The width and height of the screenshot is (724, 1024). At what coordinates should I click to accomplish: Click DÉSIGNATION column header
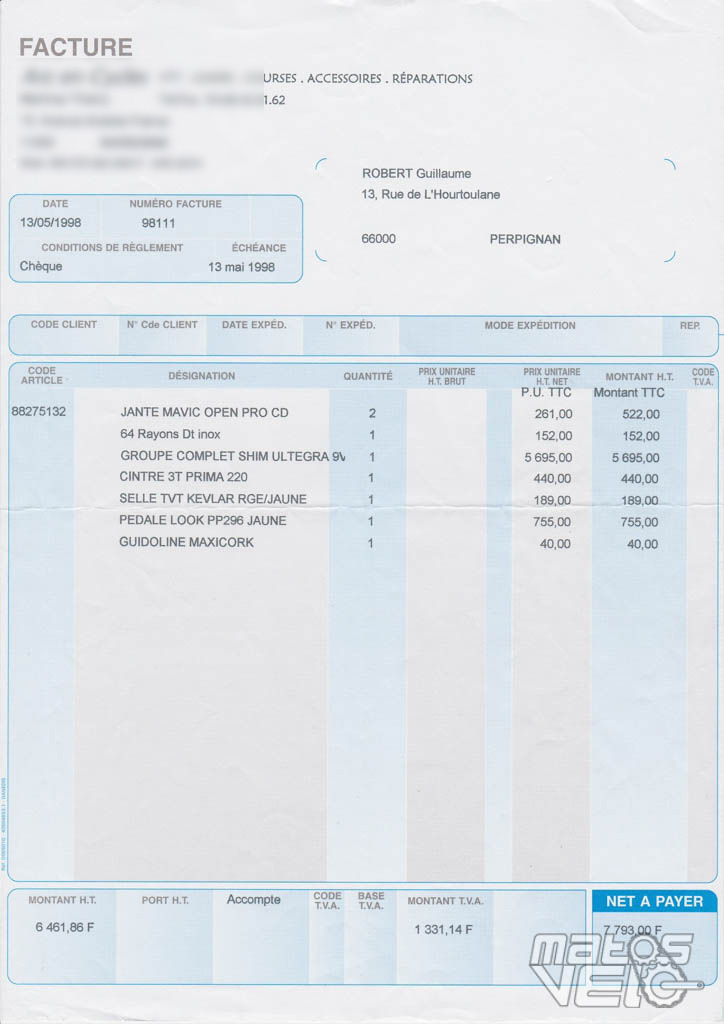[x=202, y=376]
